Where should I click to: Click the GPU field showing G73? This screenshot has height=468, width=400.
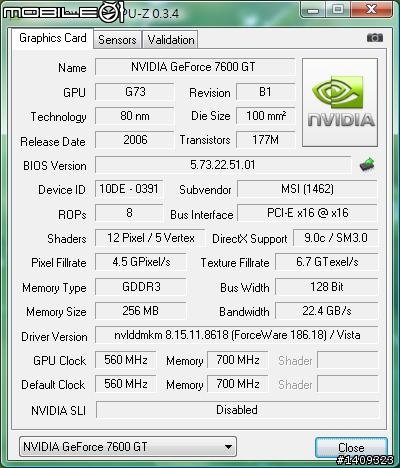(135, 92)
